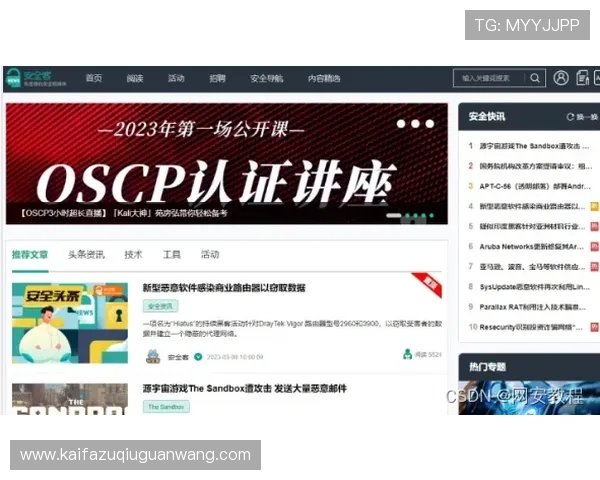600x480 pixels.
Task: Click the green verified badge icon
Action: pyautogui.click(x=198, y=357)
